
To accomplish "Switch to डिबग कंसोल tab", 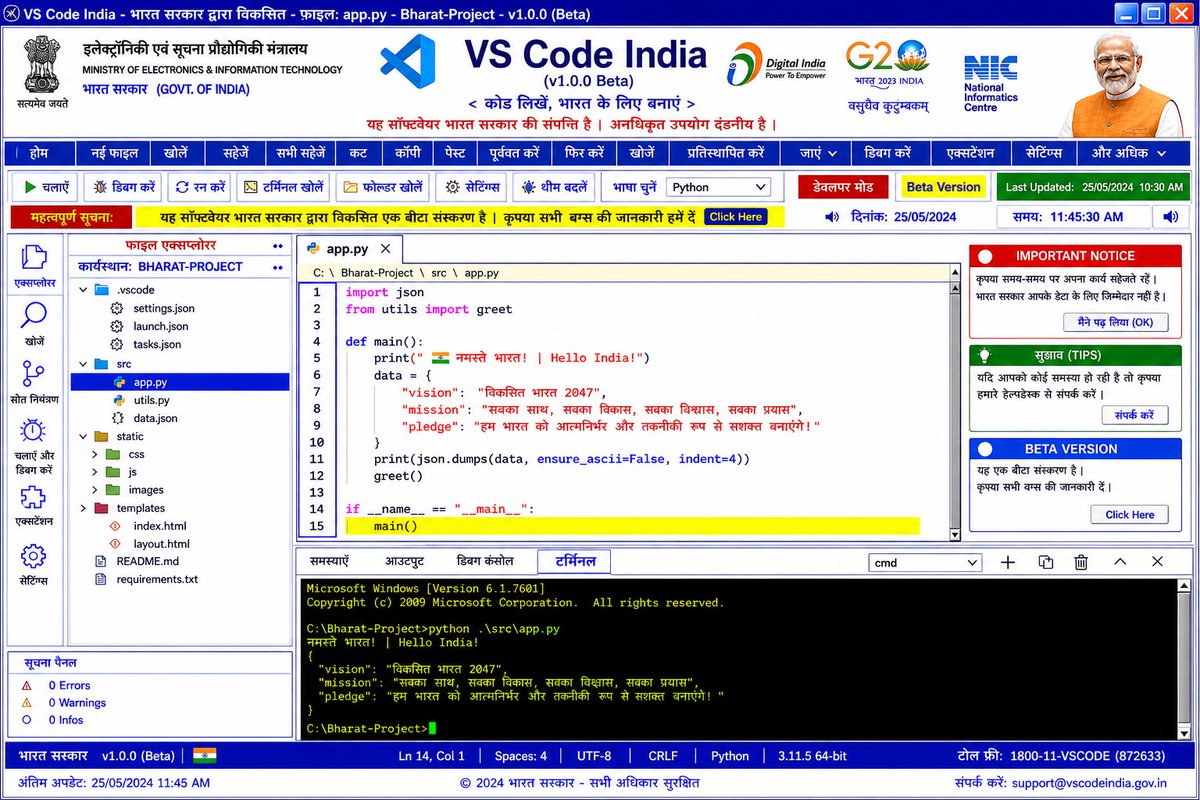I will pyautogui.click(x=485, y=562).
